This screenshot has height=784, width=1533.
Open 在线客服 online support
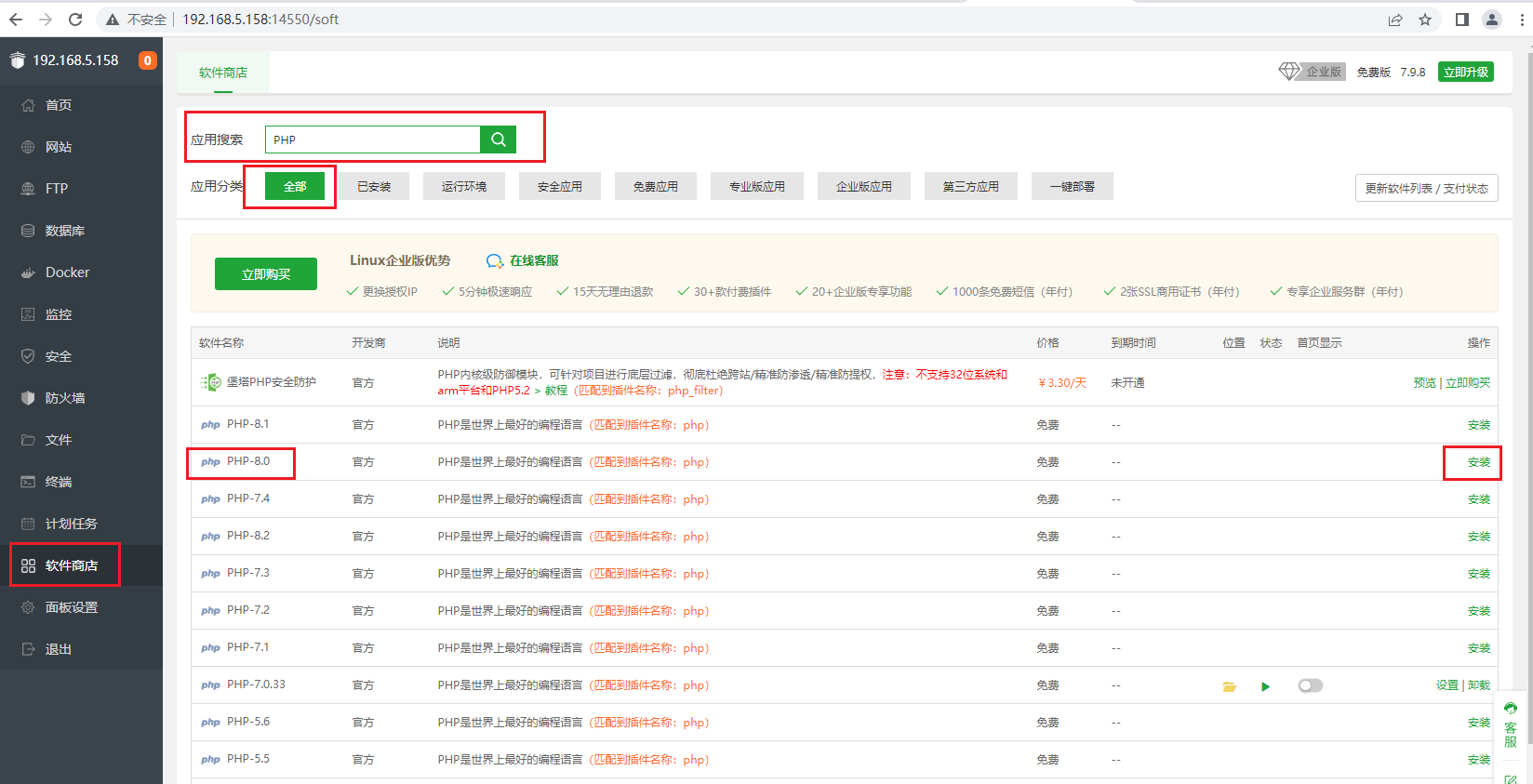pos(523,260)
